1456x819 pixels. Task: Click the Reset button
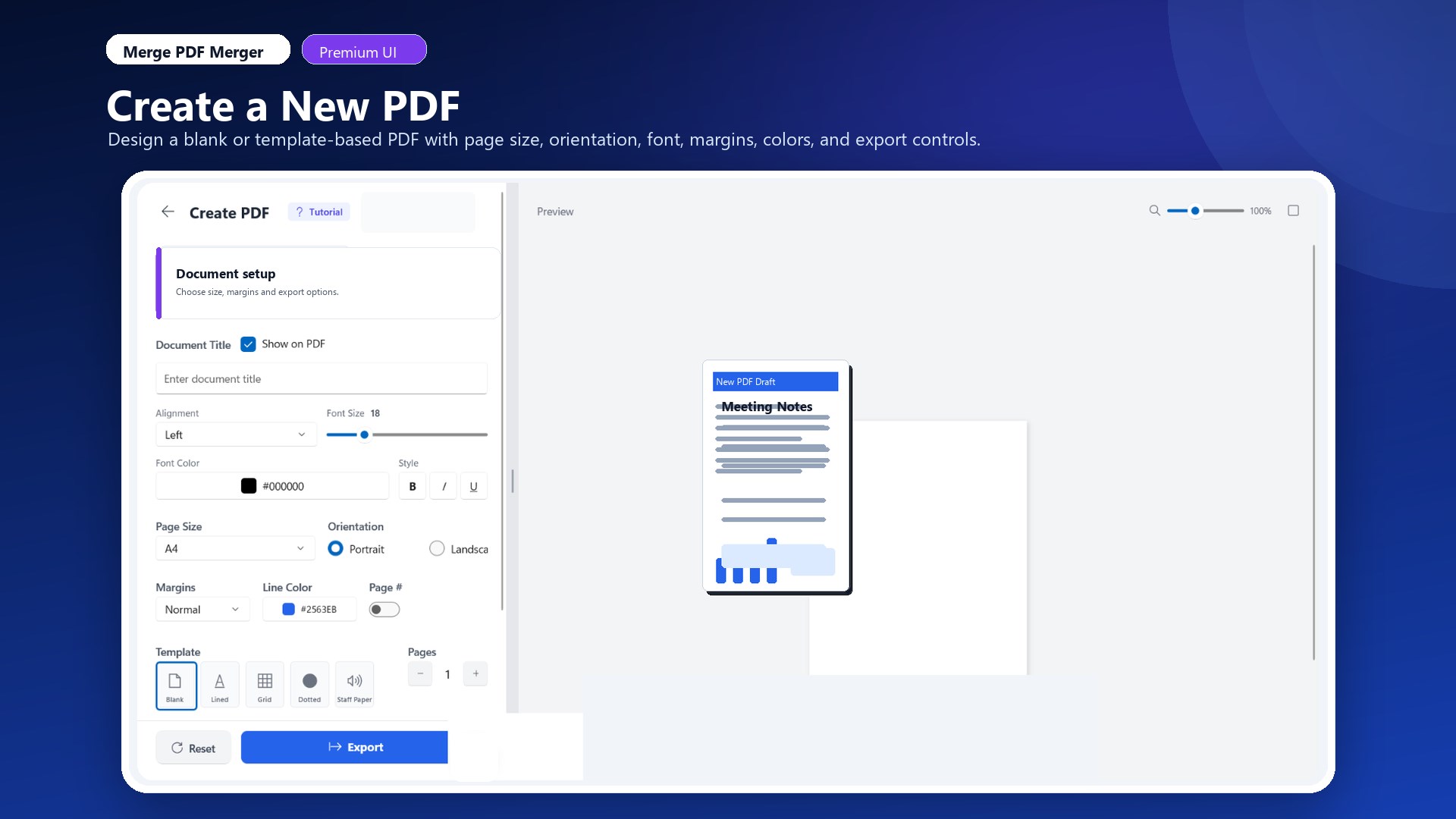point(193,748)
